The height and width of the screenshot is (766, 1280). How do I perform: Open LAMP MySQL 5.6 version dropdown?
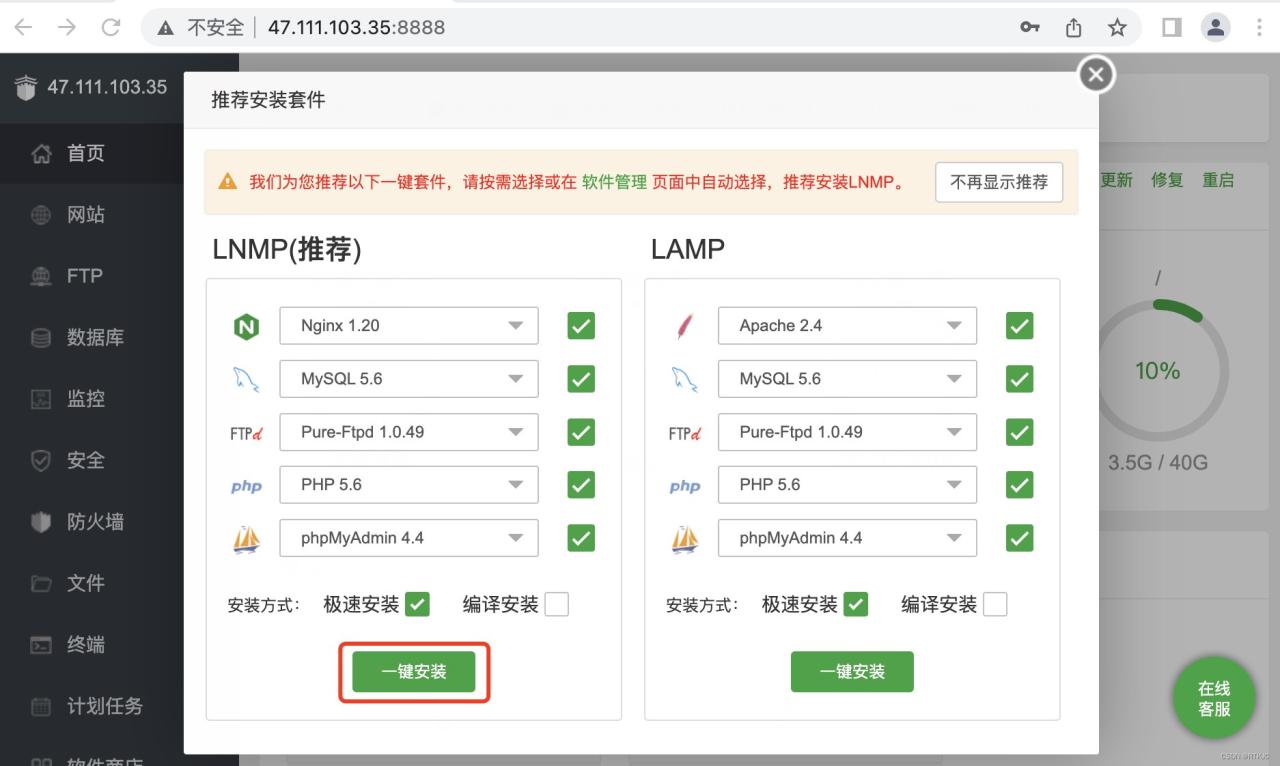point(847,379)
